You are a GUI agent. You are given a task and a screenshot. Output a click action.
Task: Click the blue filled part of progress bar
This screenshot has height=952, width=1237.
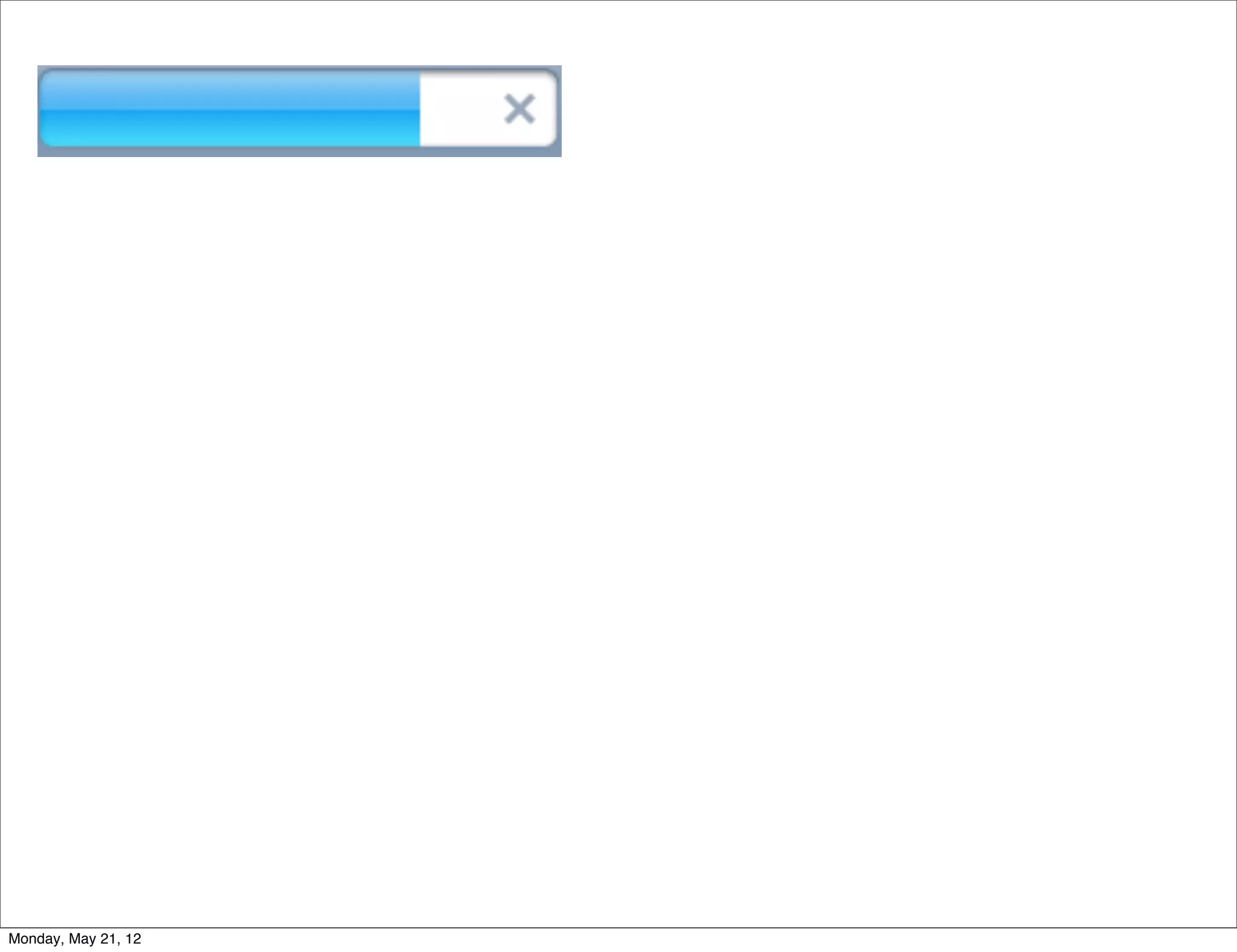230,109
